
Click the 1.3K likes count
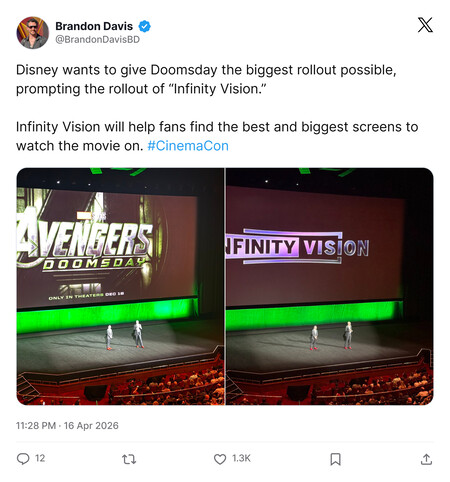pos(241,458)
